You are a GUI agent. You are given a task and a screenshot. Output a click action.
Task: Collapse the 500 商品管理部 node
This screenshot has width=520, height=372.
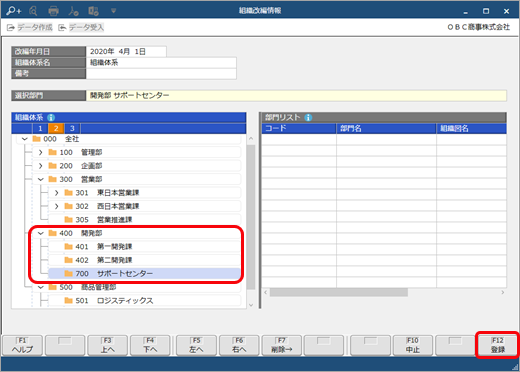pos(41,287)
